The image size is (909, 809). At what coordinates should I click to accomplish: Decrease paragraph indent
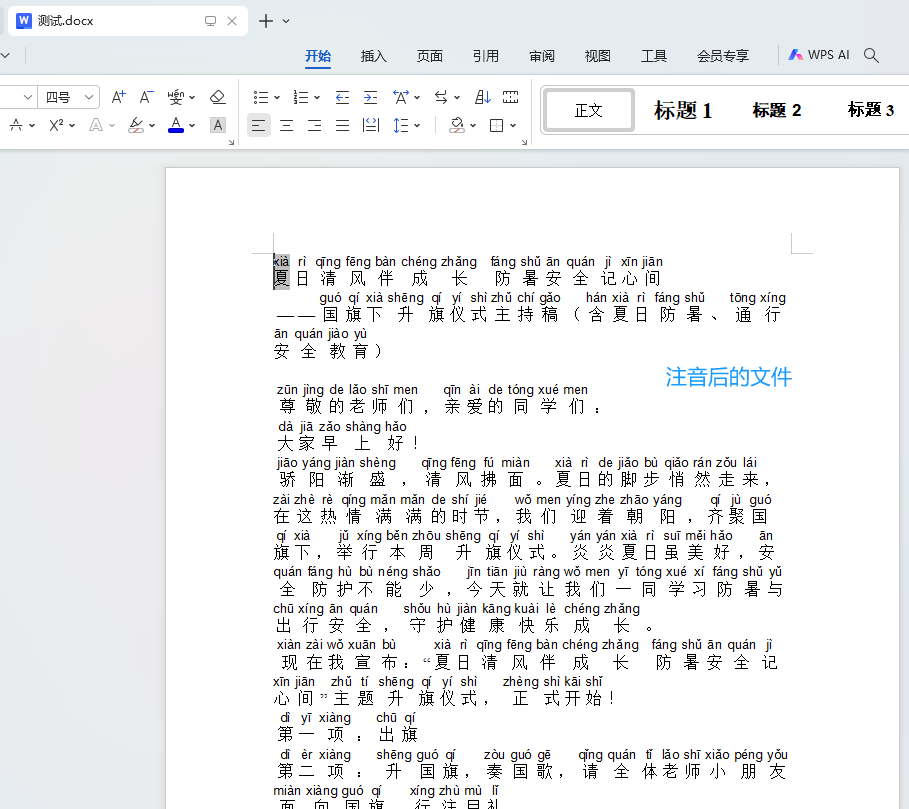(x=342, y=97)
